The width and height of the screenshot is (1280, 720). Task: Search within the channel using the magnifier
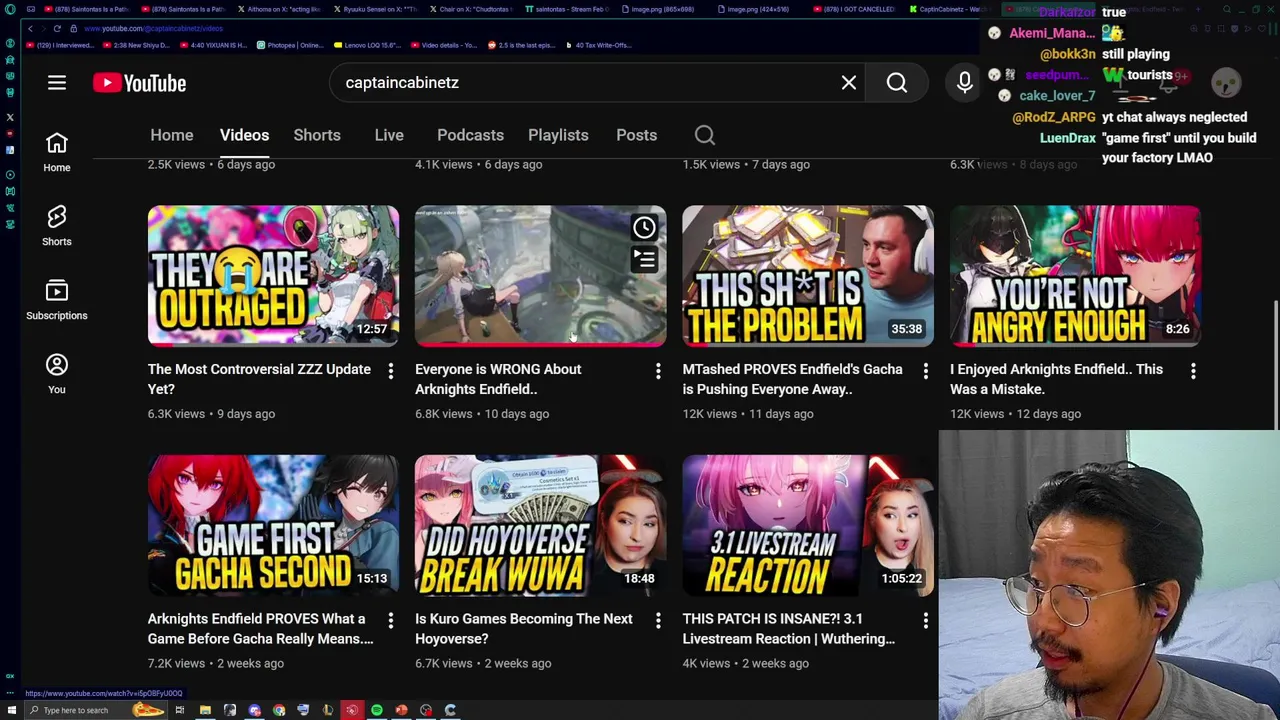[x=705, y=135]
